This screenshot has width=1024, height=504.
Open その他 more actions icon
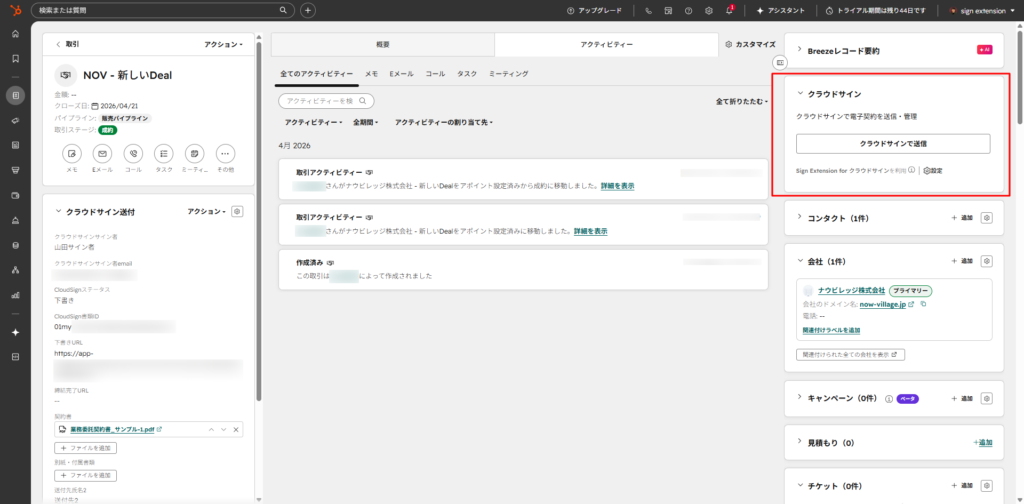click(225, 153)
